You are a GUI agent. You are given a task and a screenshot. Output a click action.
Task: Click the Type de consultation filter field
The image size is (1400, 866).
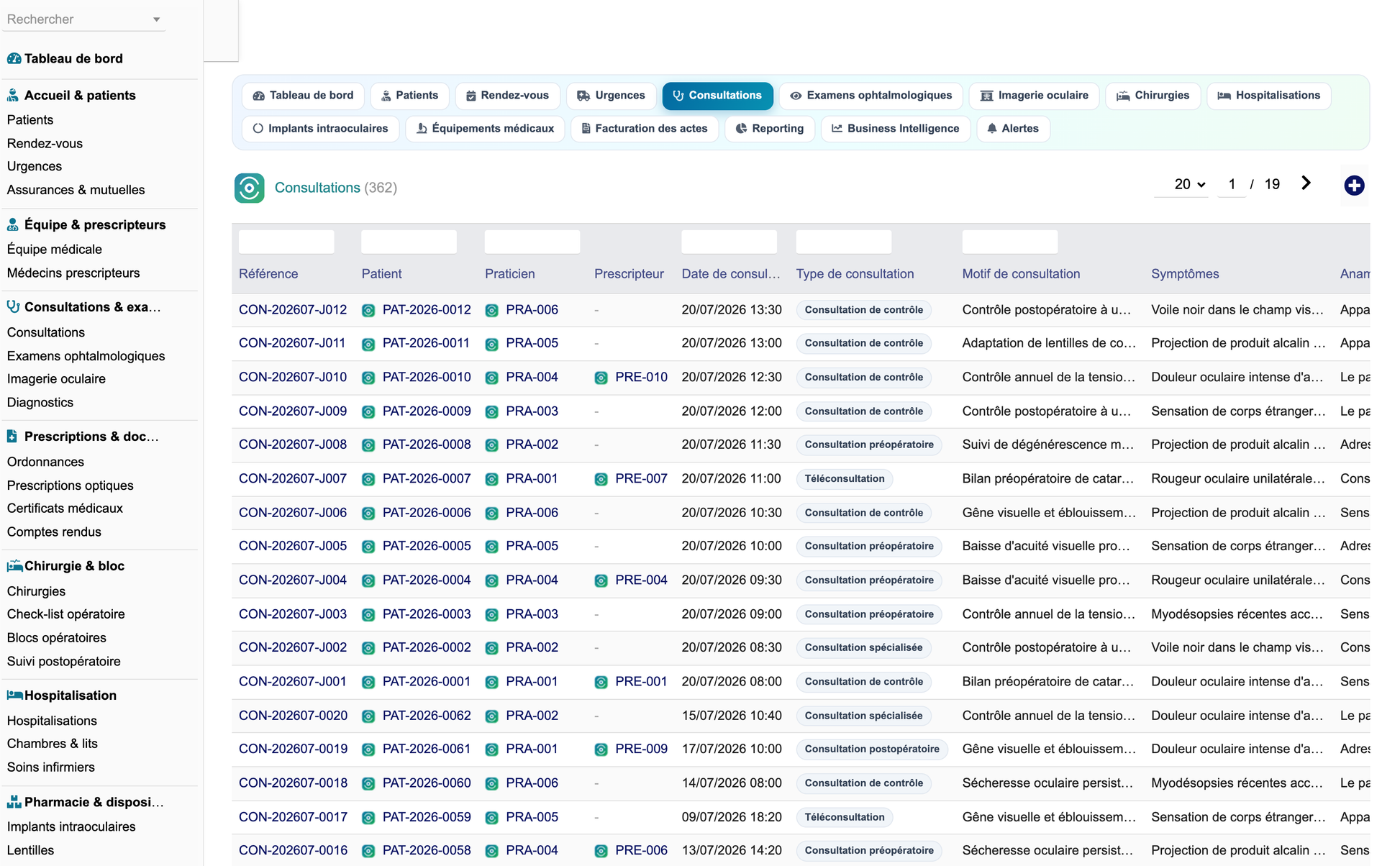pos(843,242)
